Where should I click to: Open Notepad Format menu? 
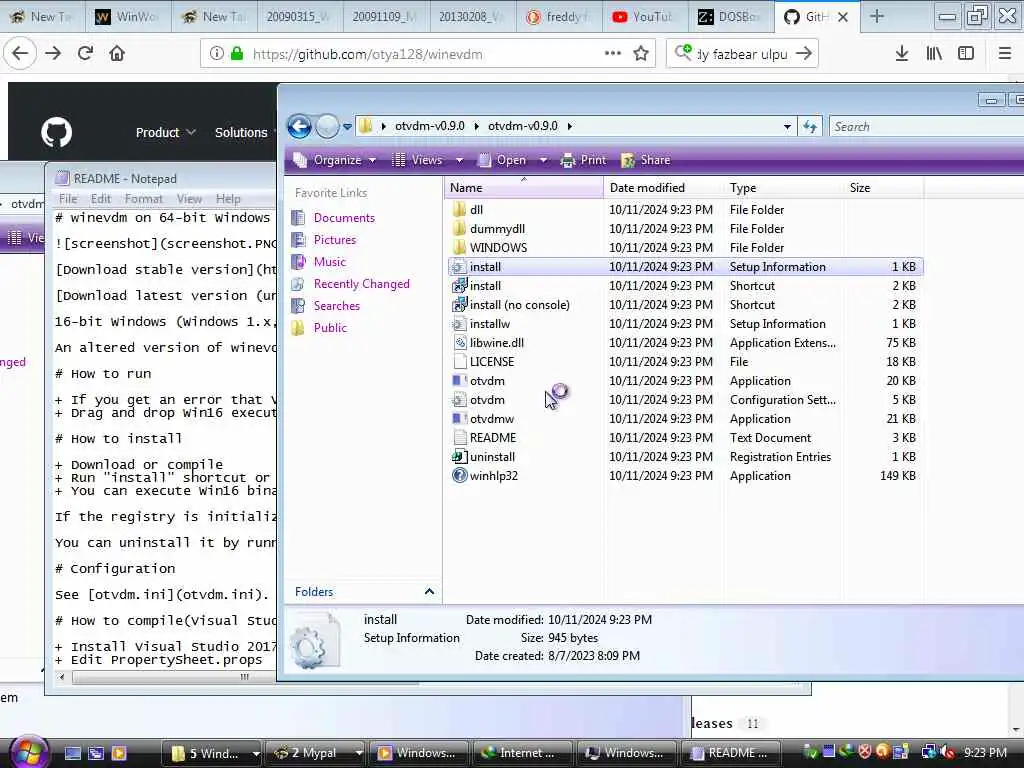point(143,199)
